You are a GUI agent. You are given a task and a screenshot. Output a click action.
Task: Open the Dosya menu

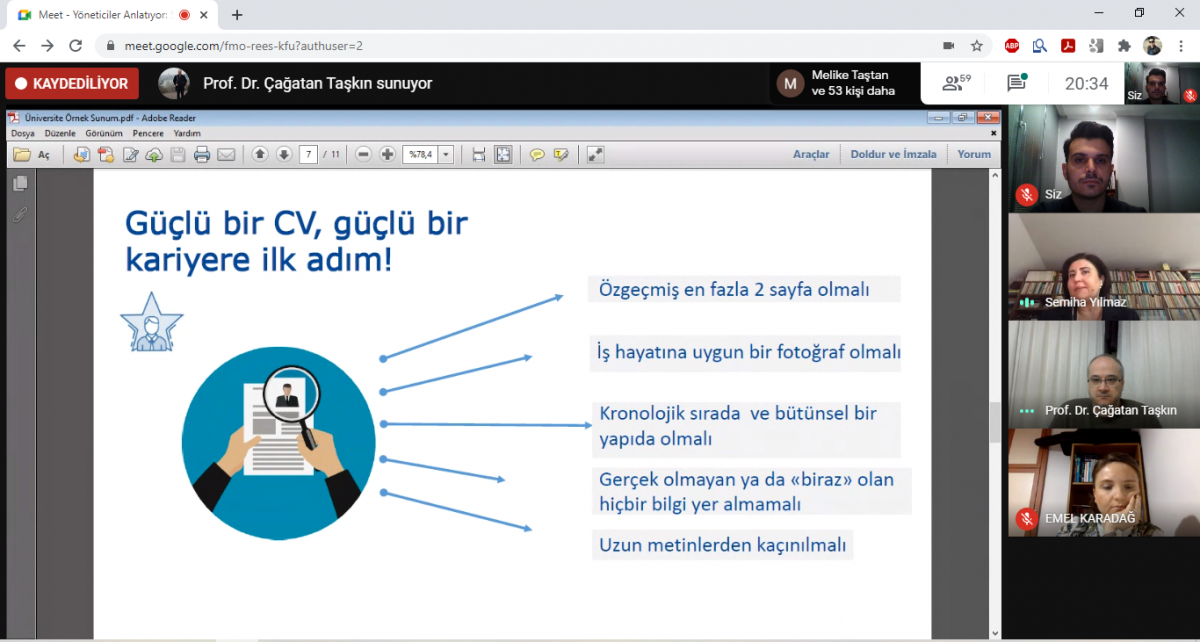click(22, 133)
